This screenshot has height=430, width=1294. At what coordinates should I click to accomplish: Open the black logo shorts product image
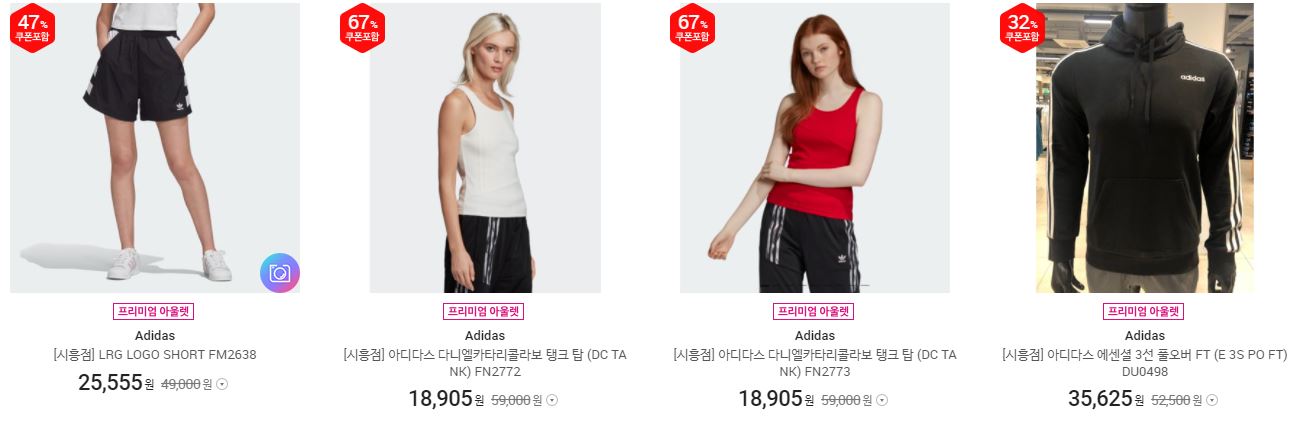point(155,148)
